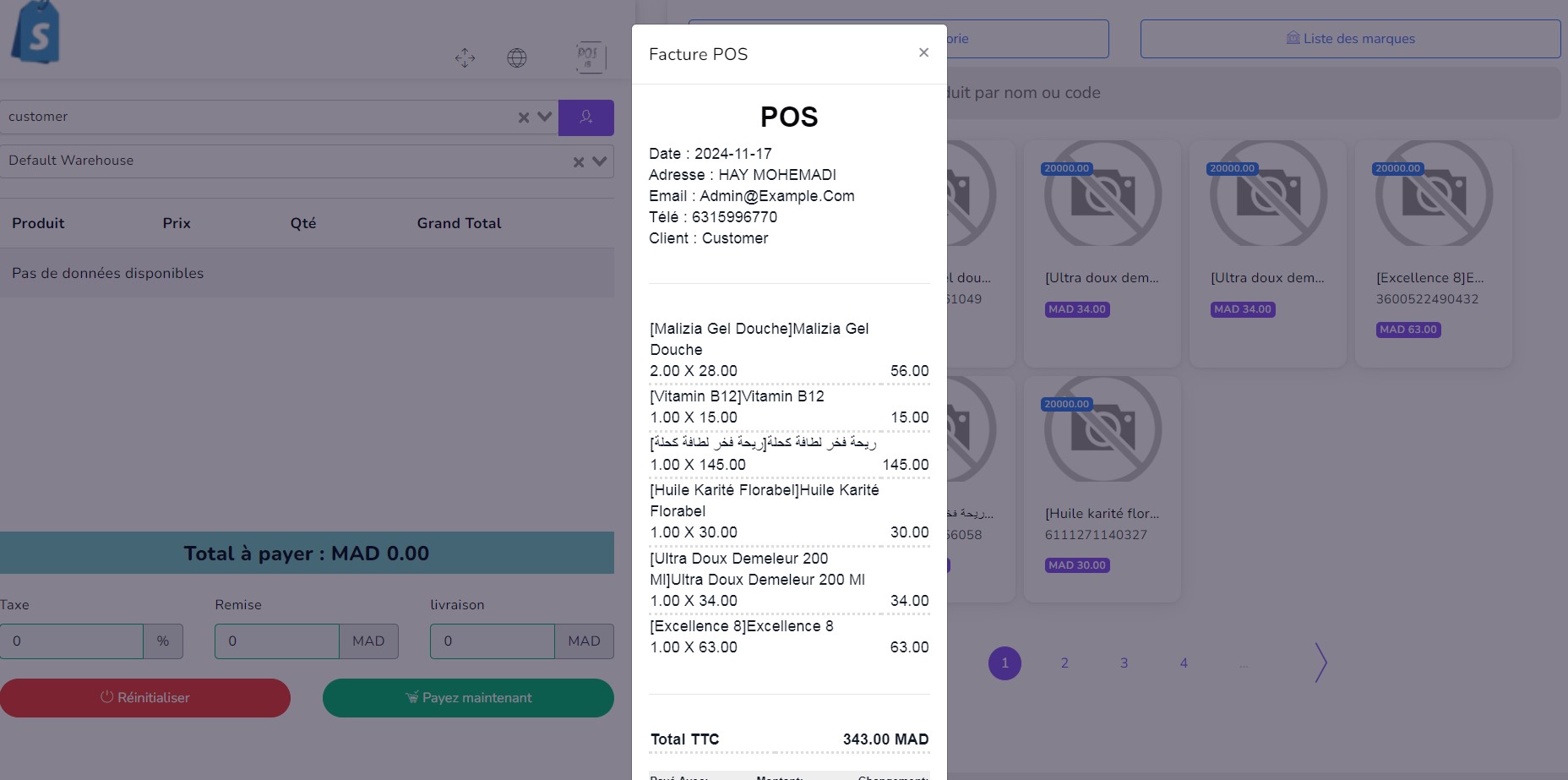Open the language globe icon

pyautogui.click(x=517, y=57)
